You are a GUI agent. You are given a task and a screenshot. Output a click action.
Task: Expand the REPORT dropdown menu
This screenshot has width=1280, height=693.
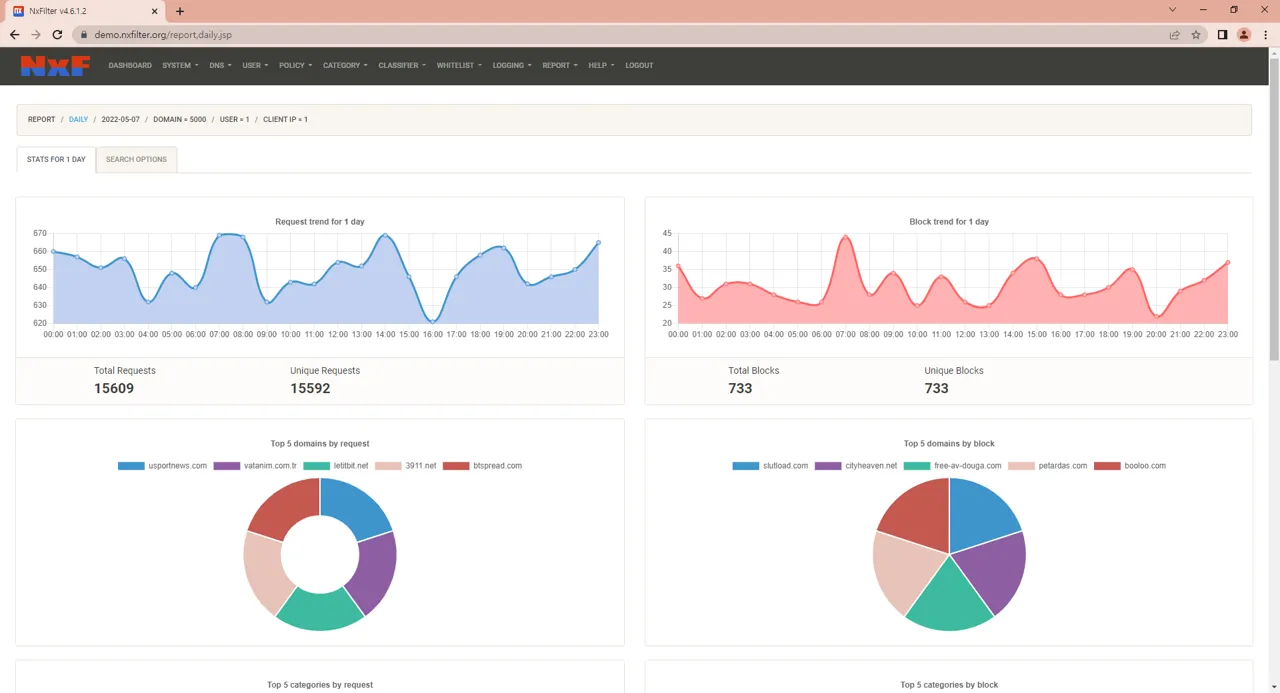point(559,66)
